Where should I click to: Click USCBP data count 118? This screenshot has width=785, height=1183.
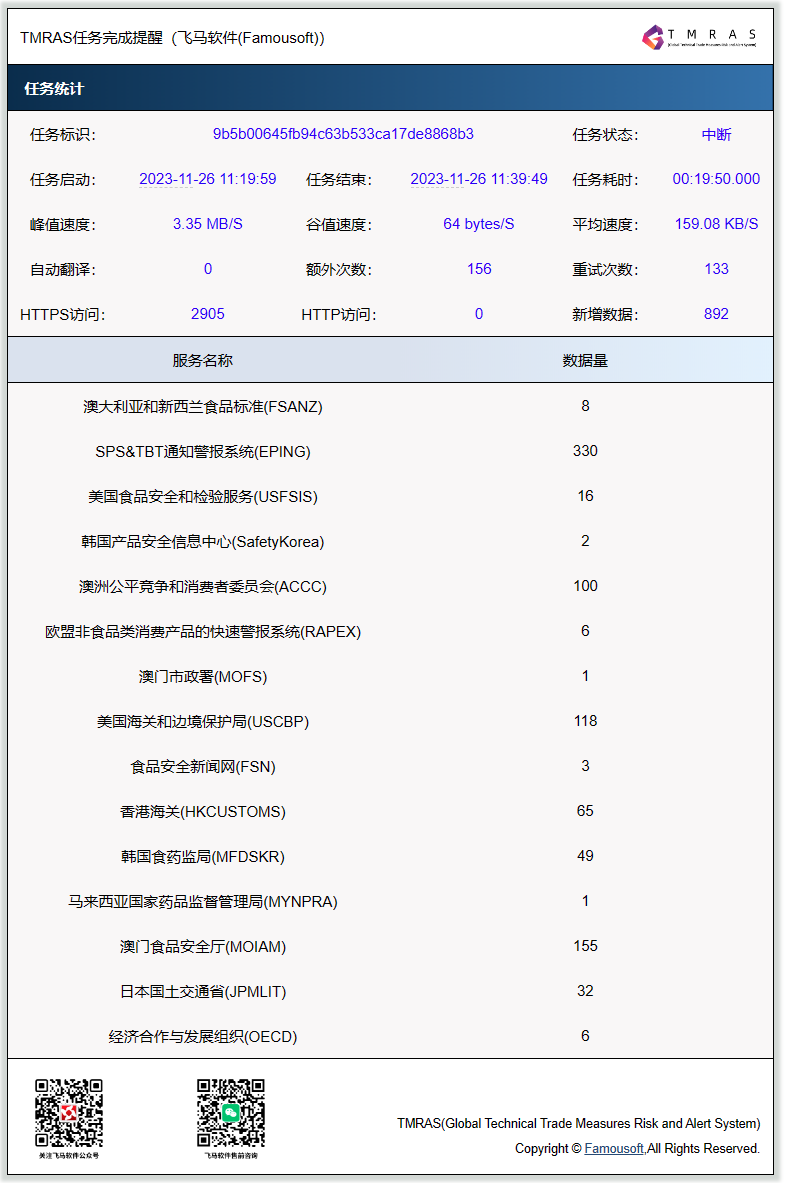pyautogui.click(x=585, y=721)
